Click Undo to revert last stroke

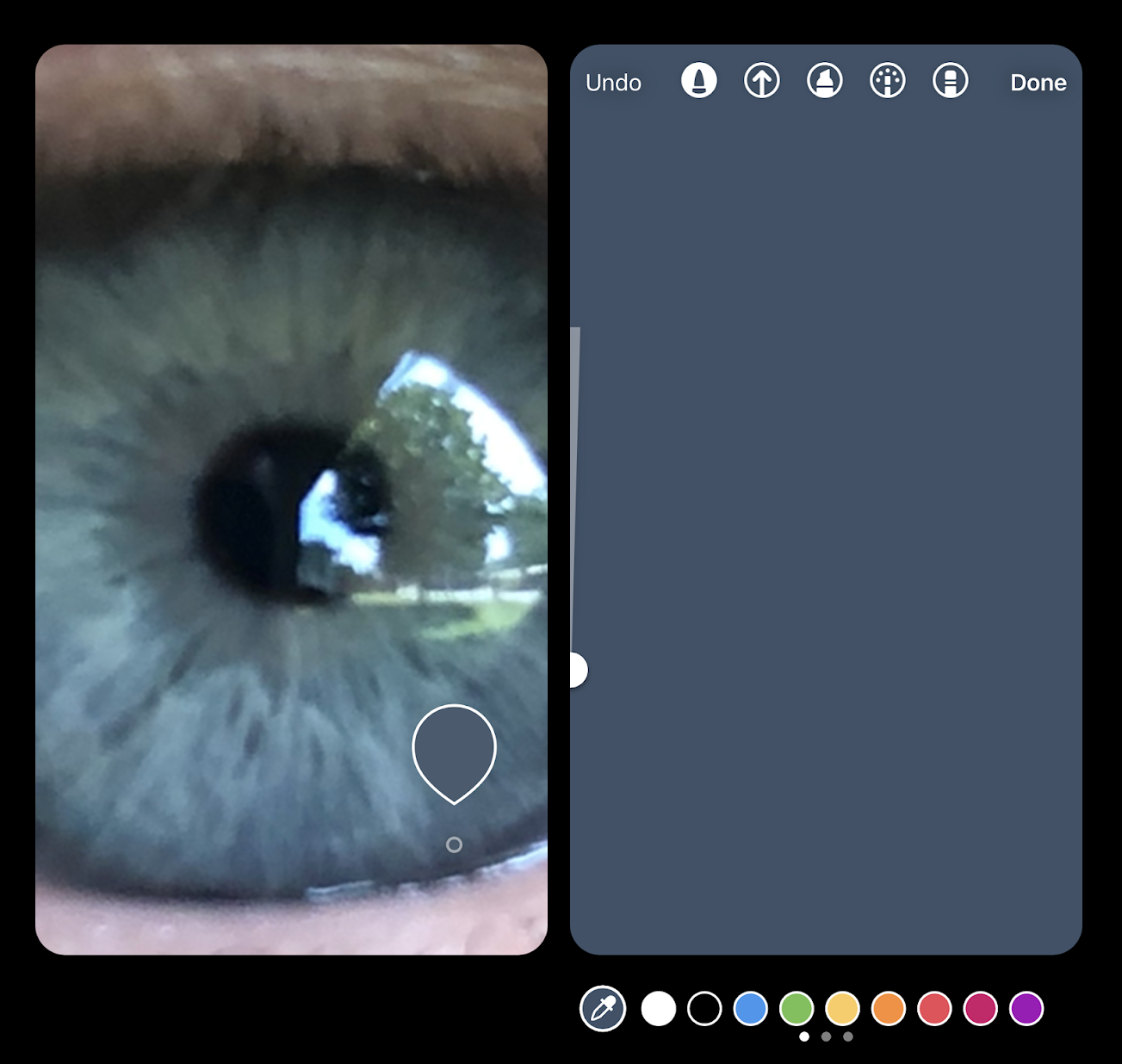pyautogui.click(x=613, y=83)
